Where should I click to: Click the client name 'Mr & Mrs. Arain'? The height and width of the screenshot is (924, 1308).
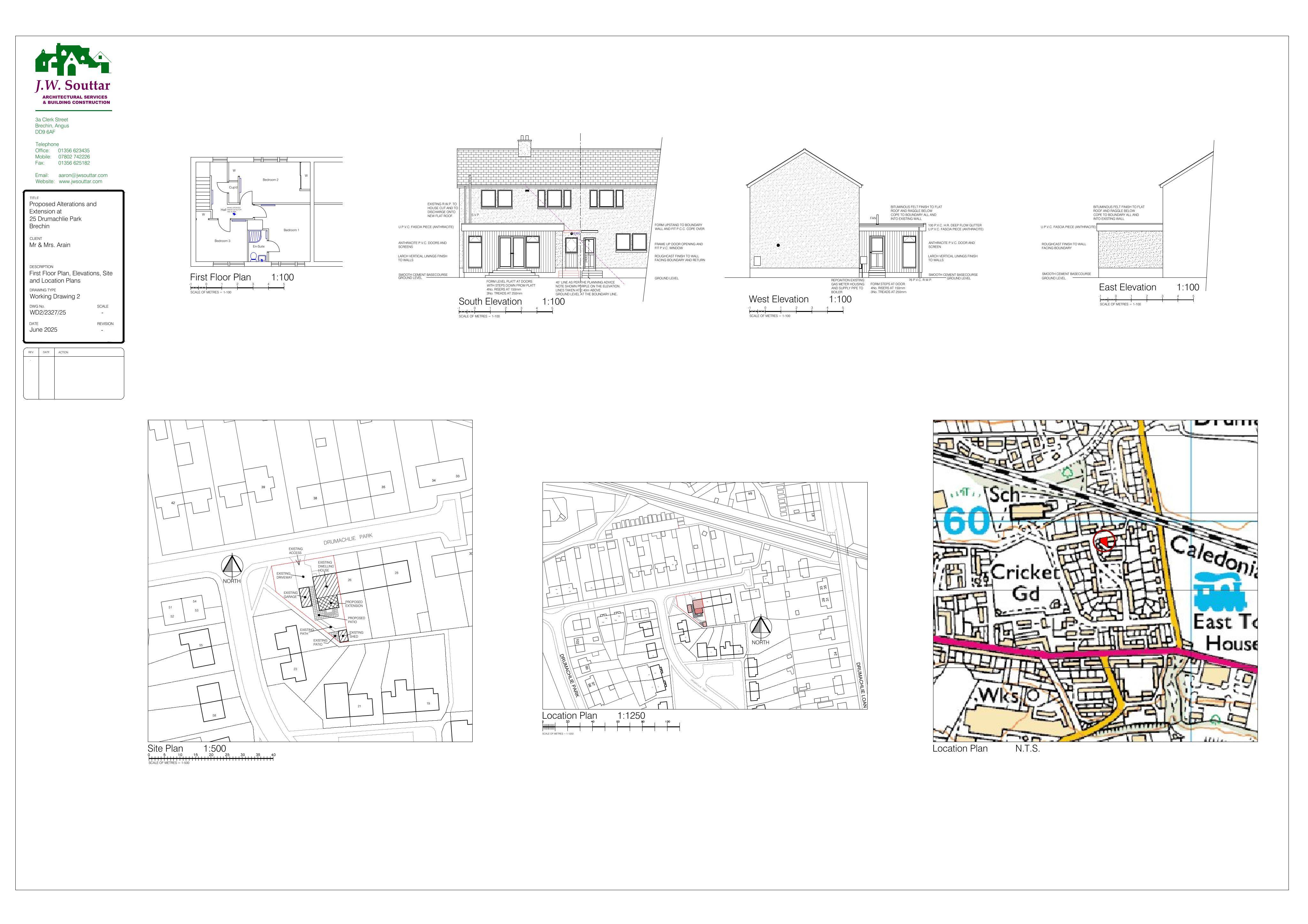tap(50, 245)
